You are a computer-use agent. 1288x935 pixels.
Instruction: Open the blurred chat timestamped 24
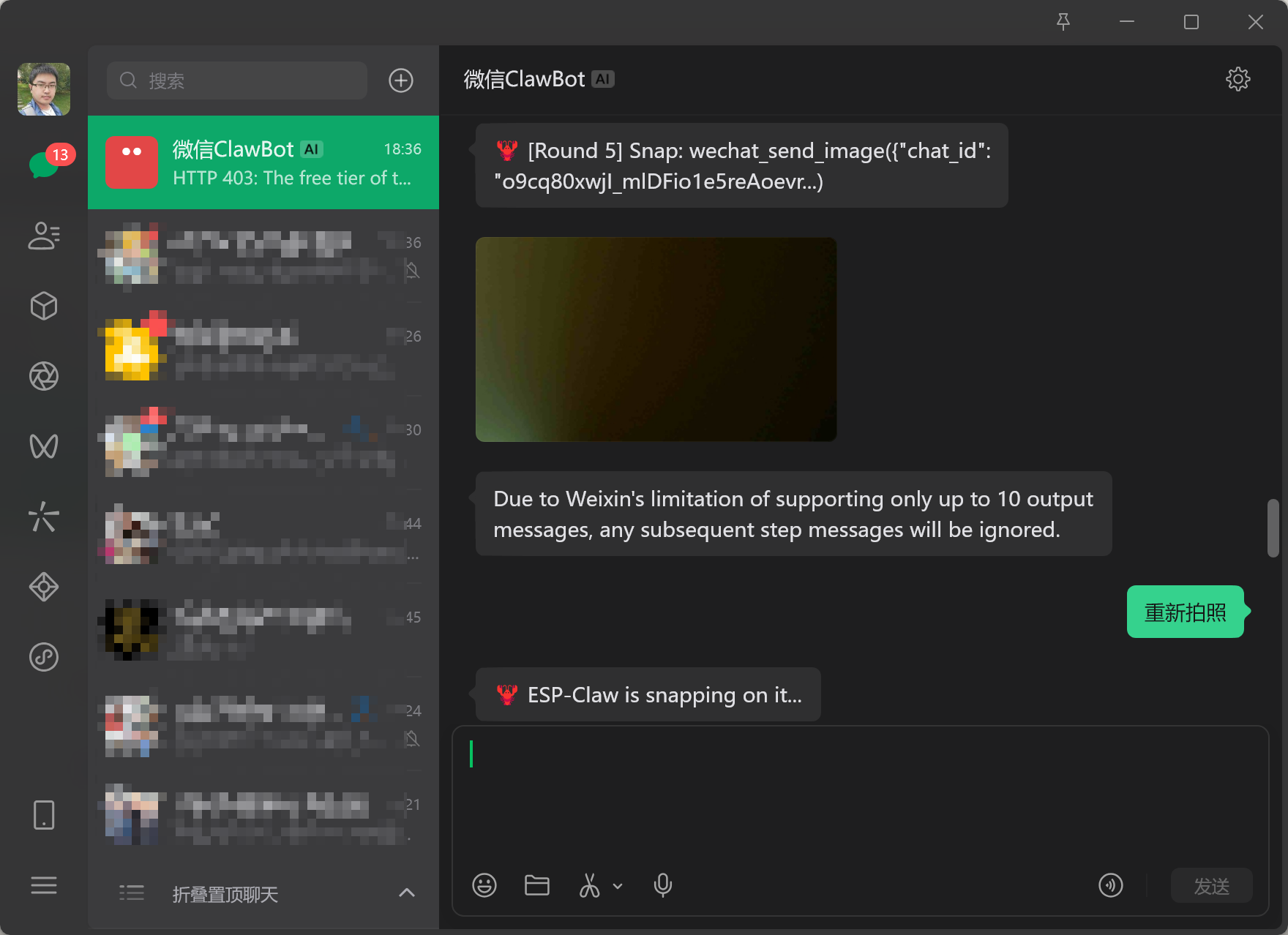click(x=263, y=724)
